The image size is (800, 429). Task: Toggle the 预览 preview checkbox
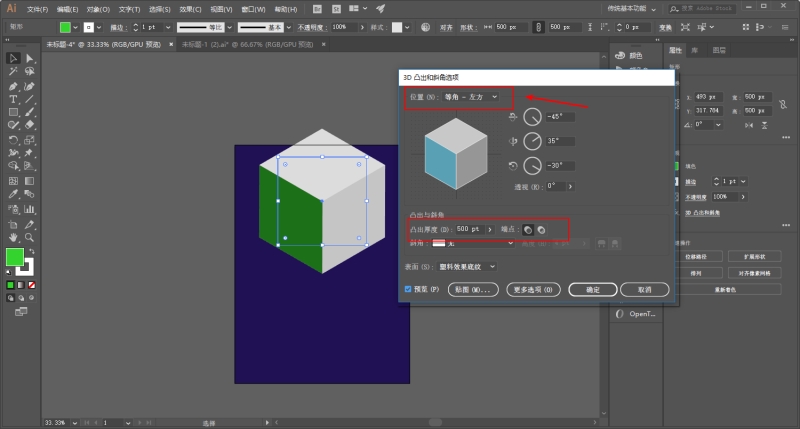408,289
